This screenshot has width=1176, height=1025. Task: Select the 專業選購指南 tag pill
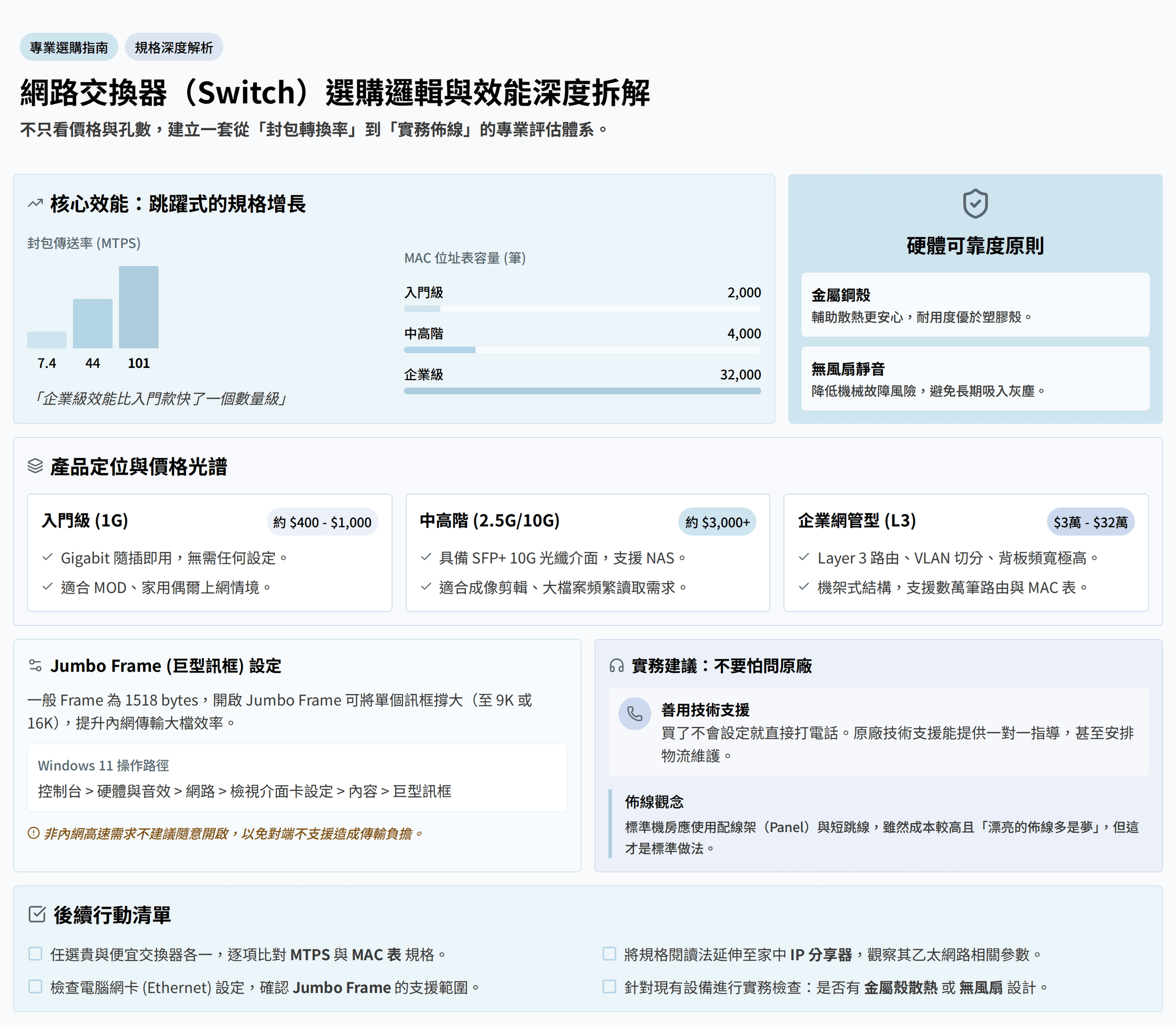pos(69,48)
